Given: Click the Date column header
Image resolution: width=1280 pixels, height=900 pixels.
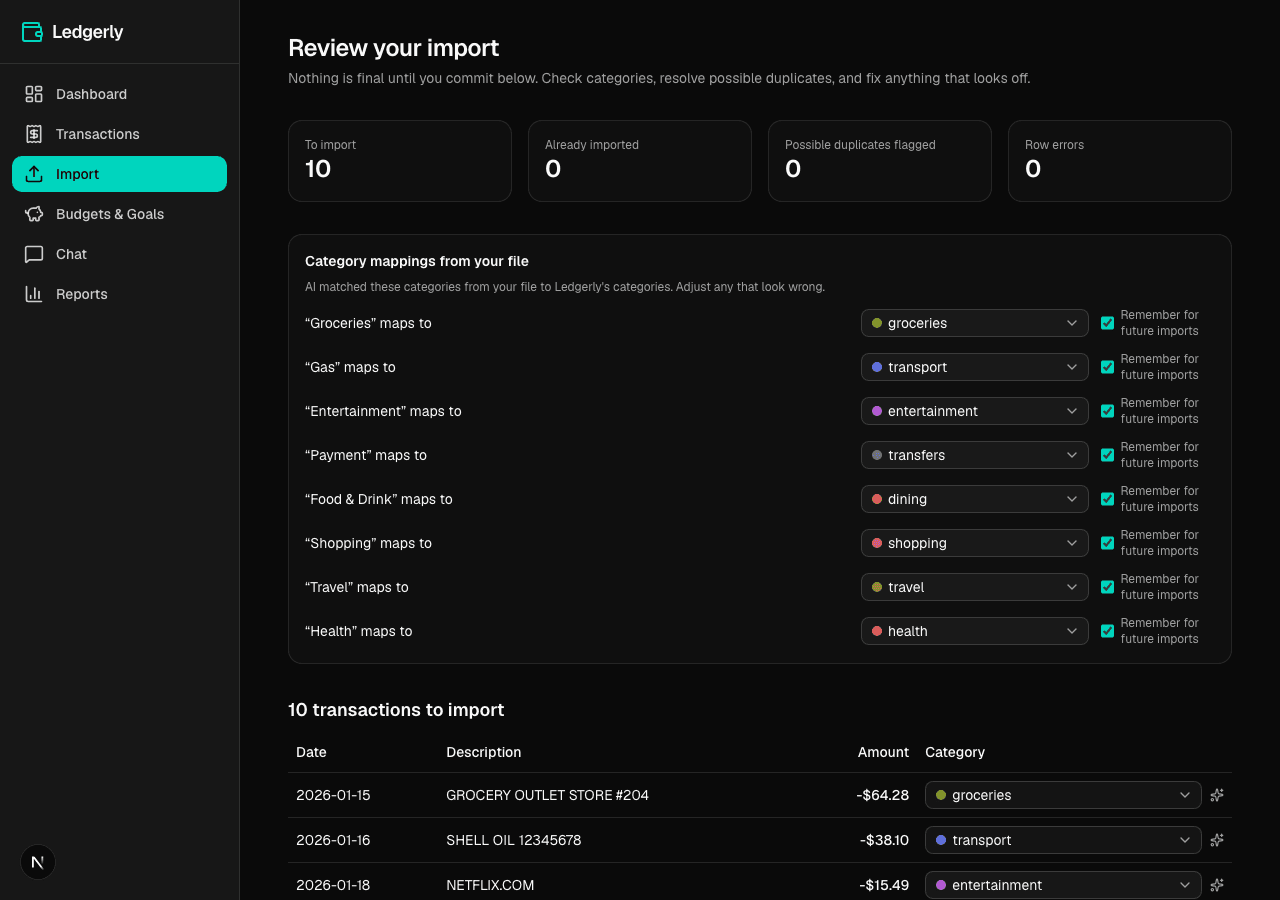Looking at the screenshot, I should tap(311, 752).
